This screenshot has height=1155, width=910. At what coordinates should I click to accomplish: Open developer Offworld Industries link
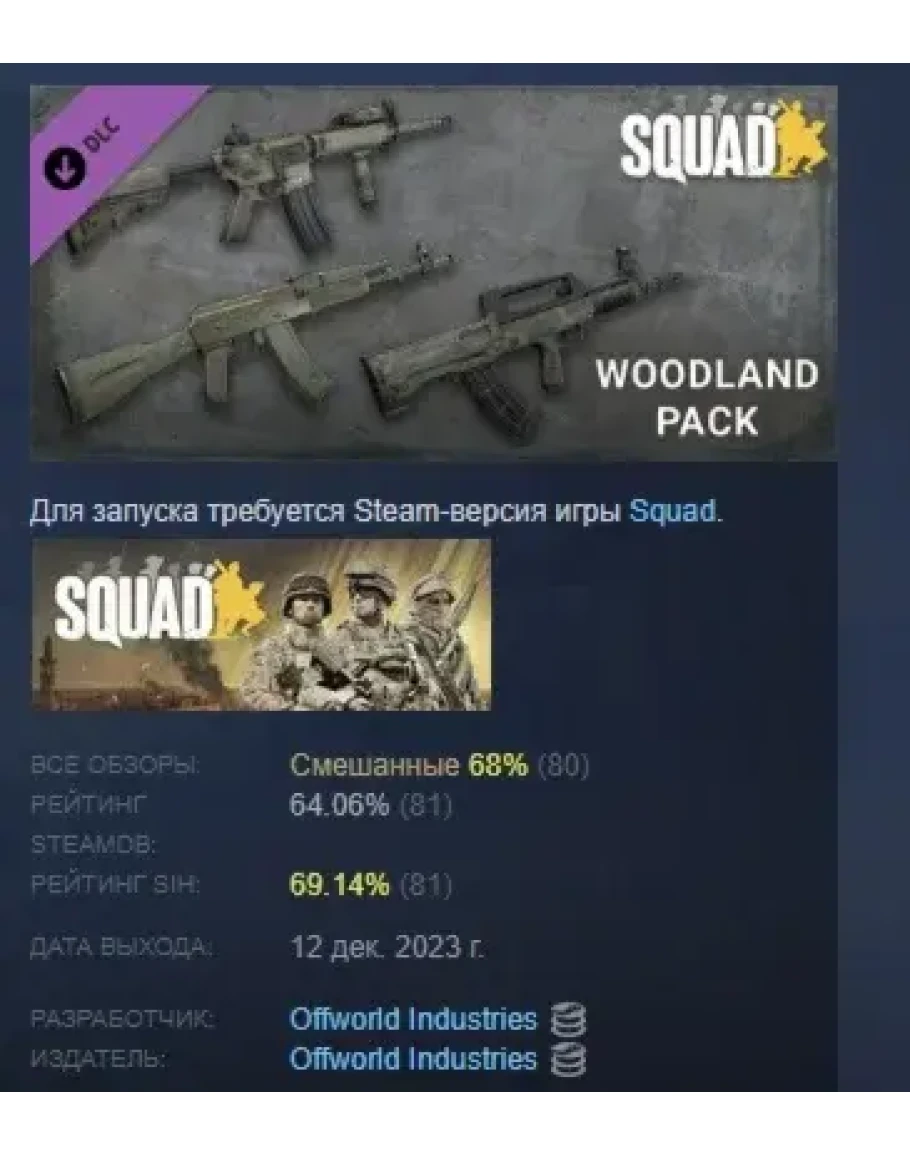point(413,1019)
